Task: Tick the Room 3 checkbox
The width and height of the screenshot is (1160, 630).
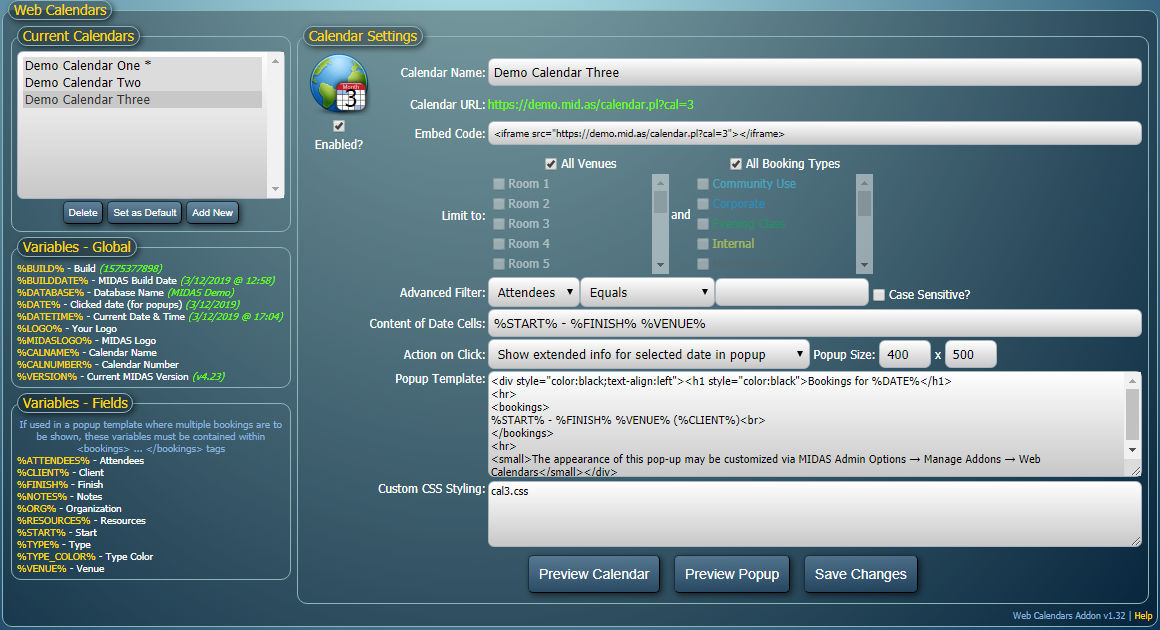Action: pyautogui.click(x=499, y=224)
